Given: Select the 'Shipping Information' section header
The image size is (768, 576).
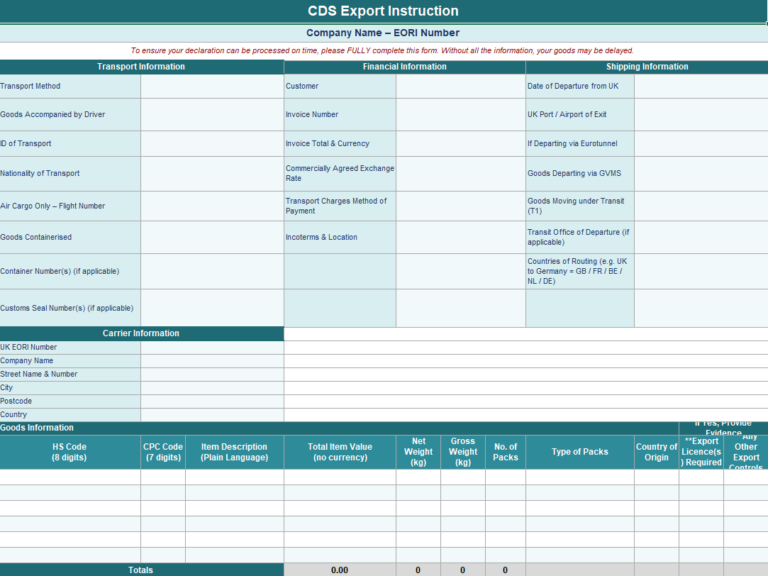Looking at the screenshot, I should pos(647,67).
